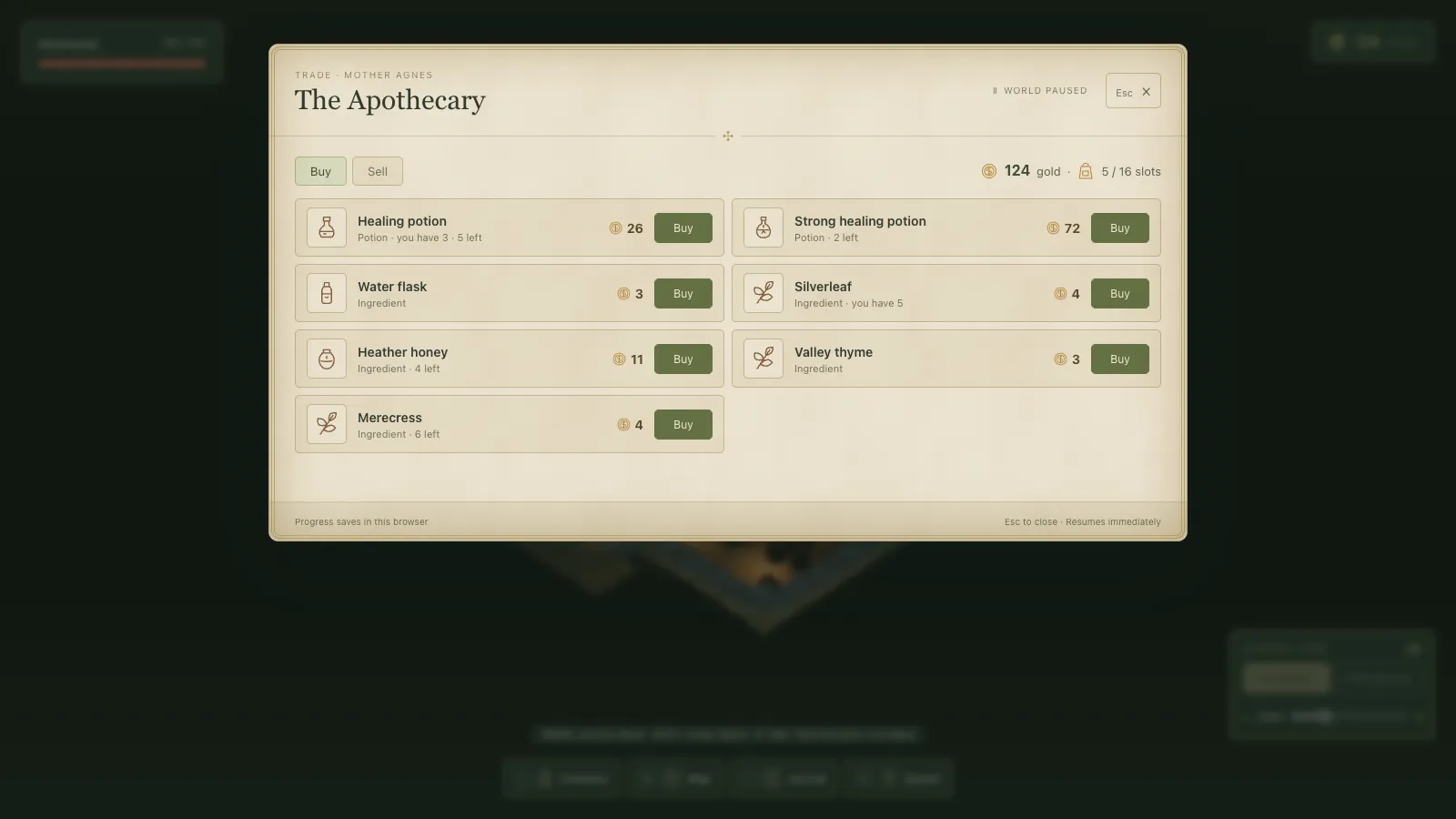Image resolution: width=1456 pixels, height=819 pixels.
Task: Click the coin icon next to price 11
Action: [x=619, y=359]
